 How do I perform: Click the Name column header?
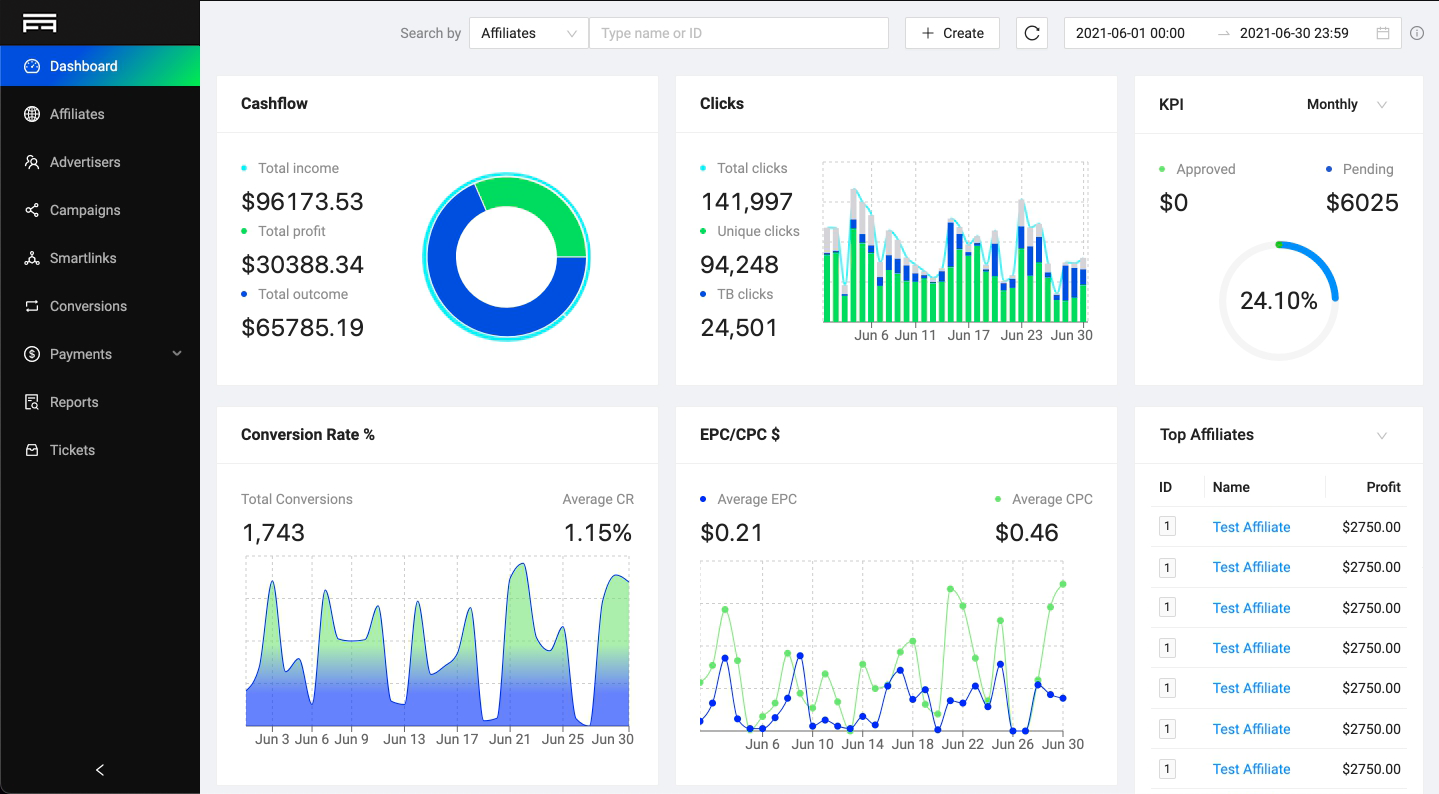click(1231, 487)
